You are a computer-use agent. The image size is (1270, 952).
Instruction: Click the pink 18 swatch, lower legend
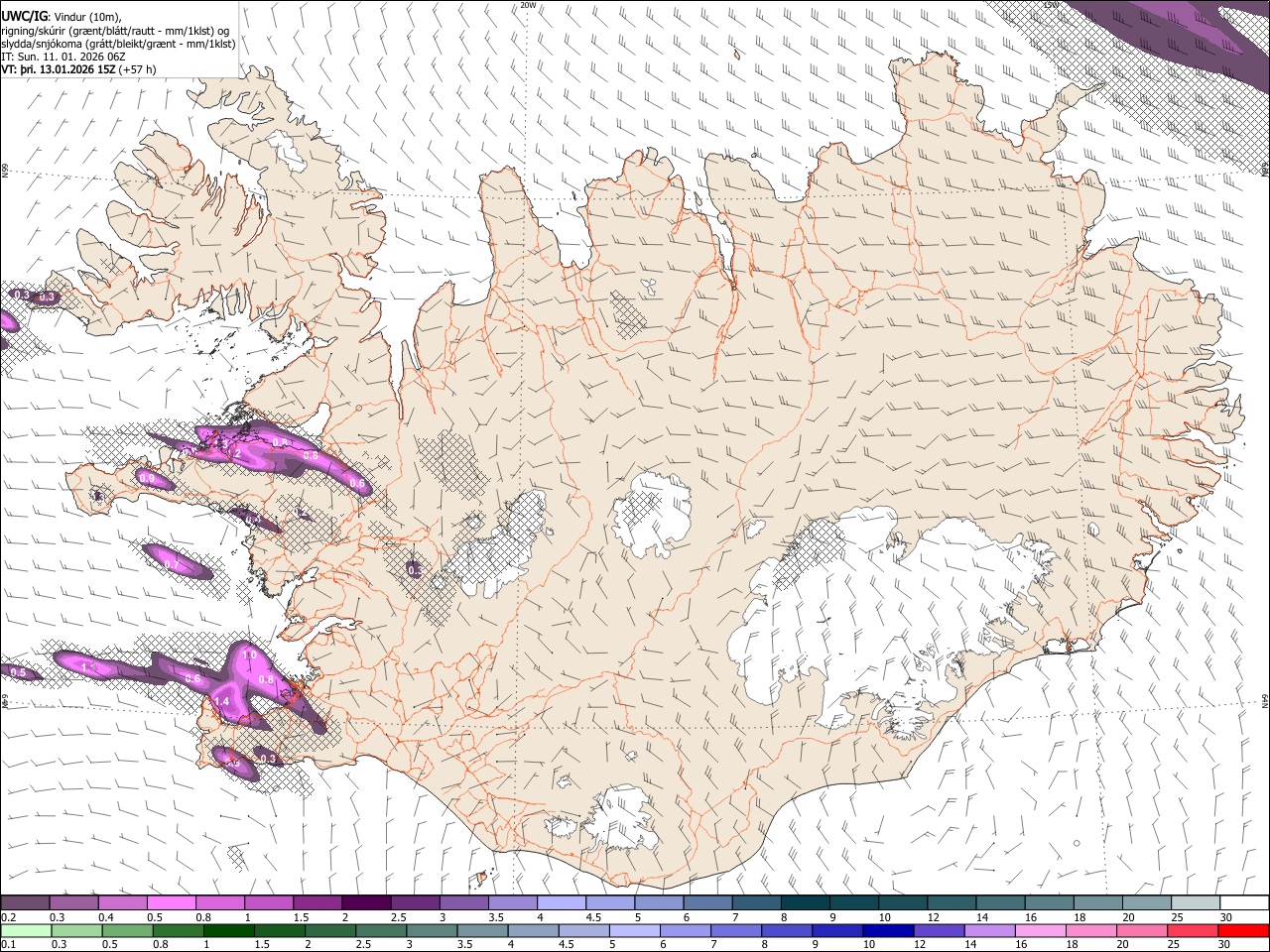pos(1091,930)
